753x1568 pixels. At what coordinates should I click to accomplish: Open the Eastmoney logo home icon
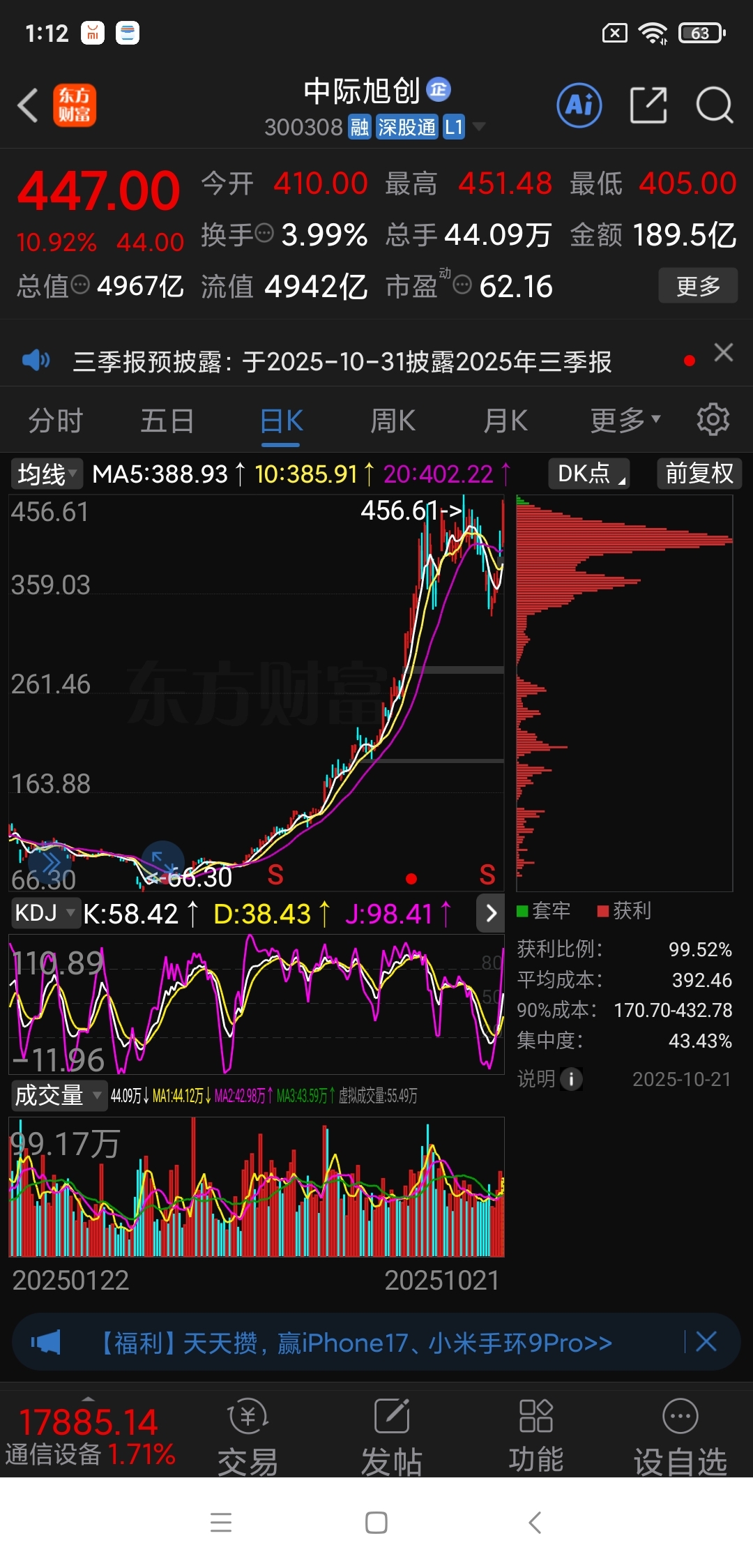[75, 105]
